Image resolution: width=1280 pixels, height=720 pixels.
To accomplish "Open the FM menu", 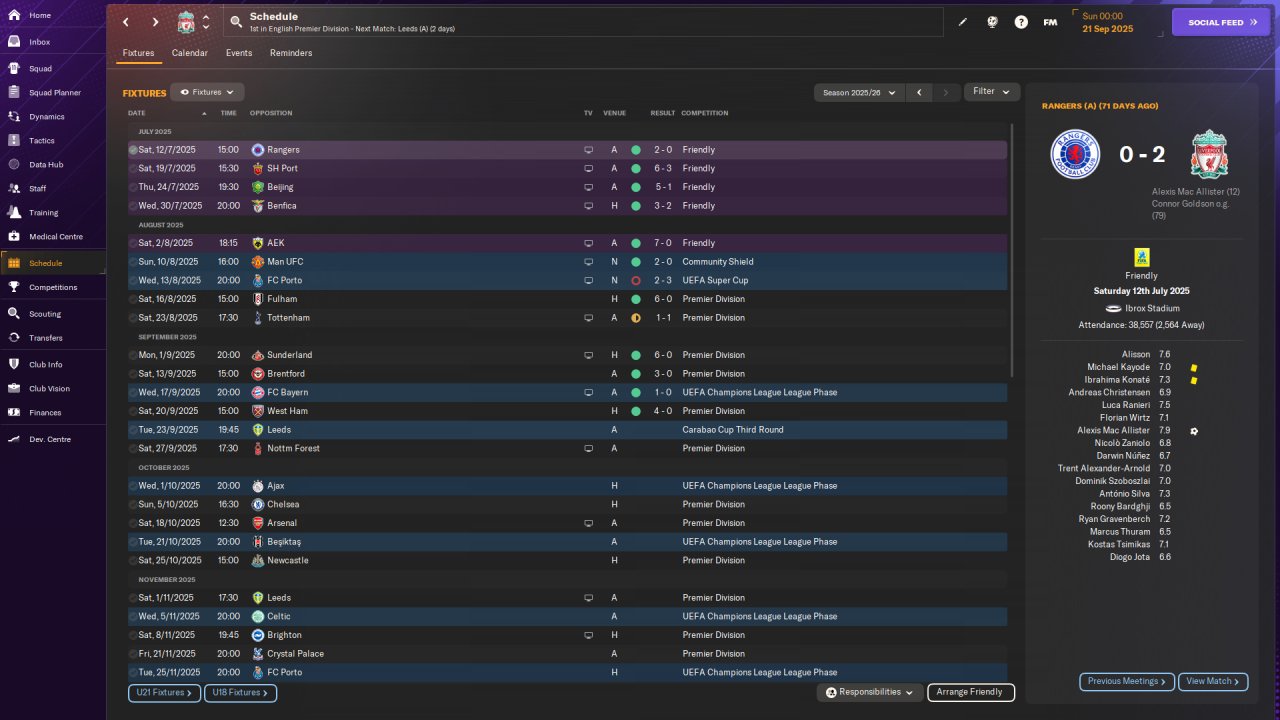I will tap(1050, 22).
